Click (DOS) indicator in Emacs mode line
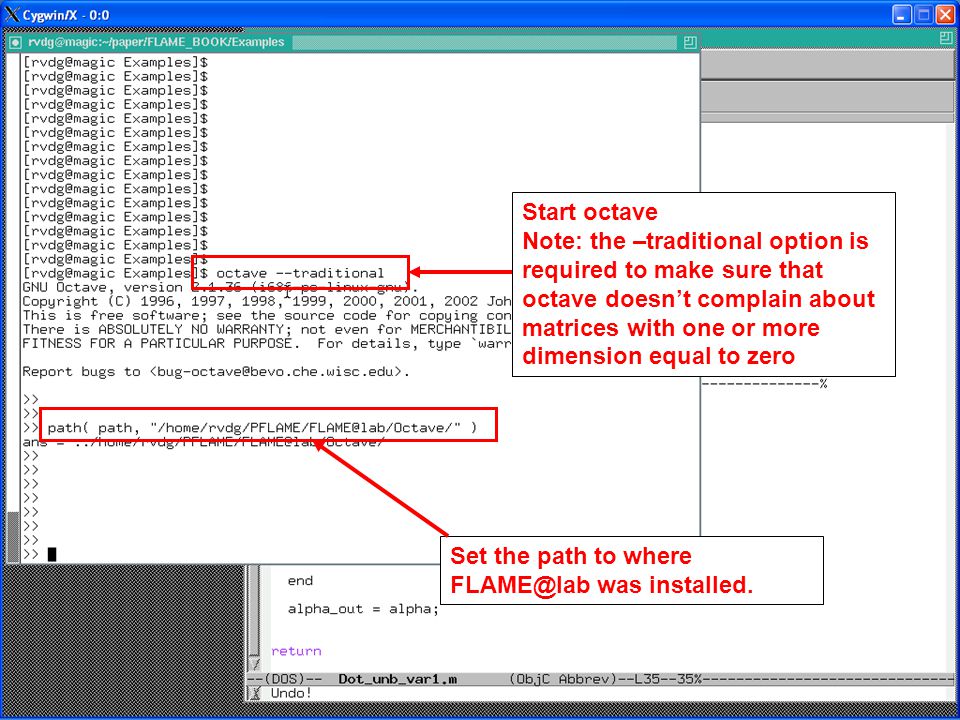 pyautogui.click(x=283, y=679)
